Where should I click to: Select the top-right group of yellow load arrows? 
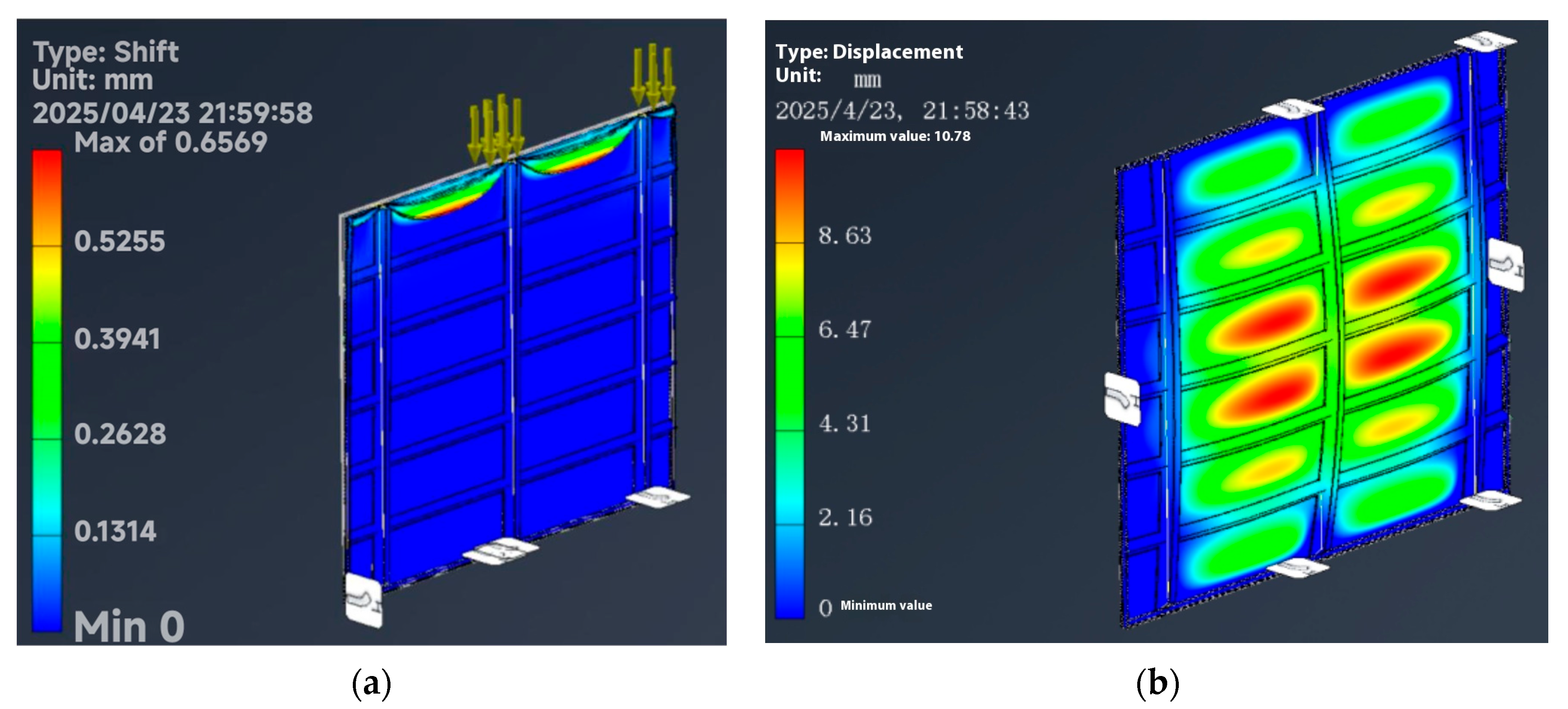click(x=653, y=74)
